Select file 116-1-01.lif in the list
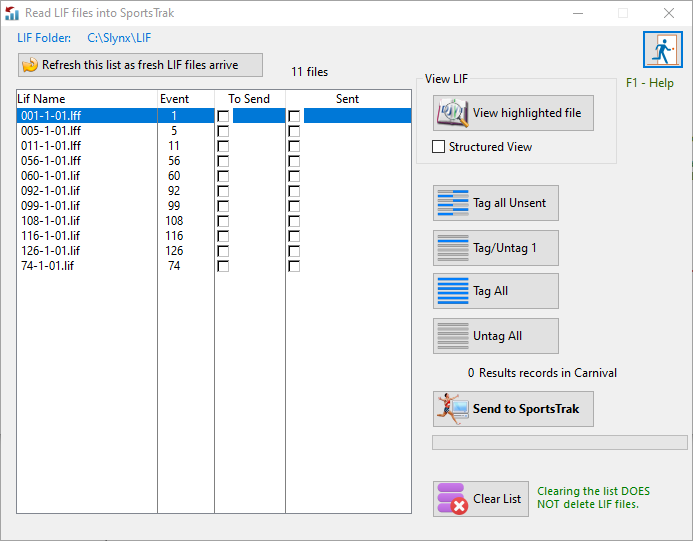The image size is (693, 541). click(50, 236)
